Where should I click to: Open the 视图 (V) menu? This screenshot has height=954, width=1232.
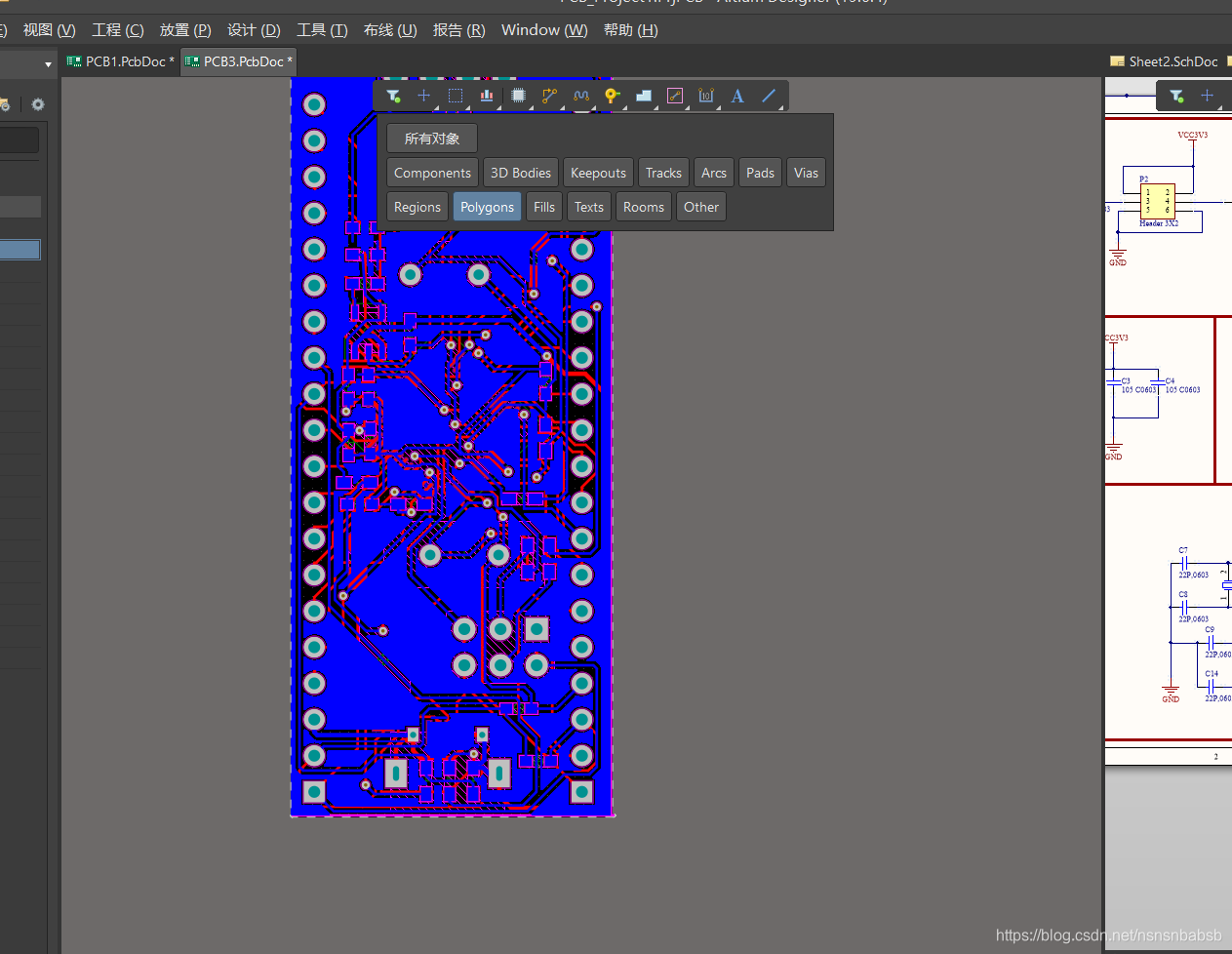pyautogui.click(x=50, y=30)
